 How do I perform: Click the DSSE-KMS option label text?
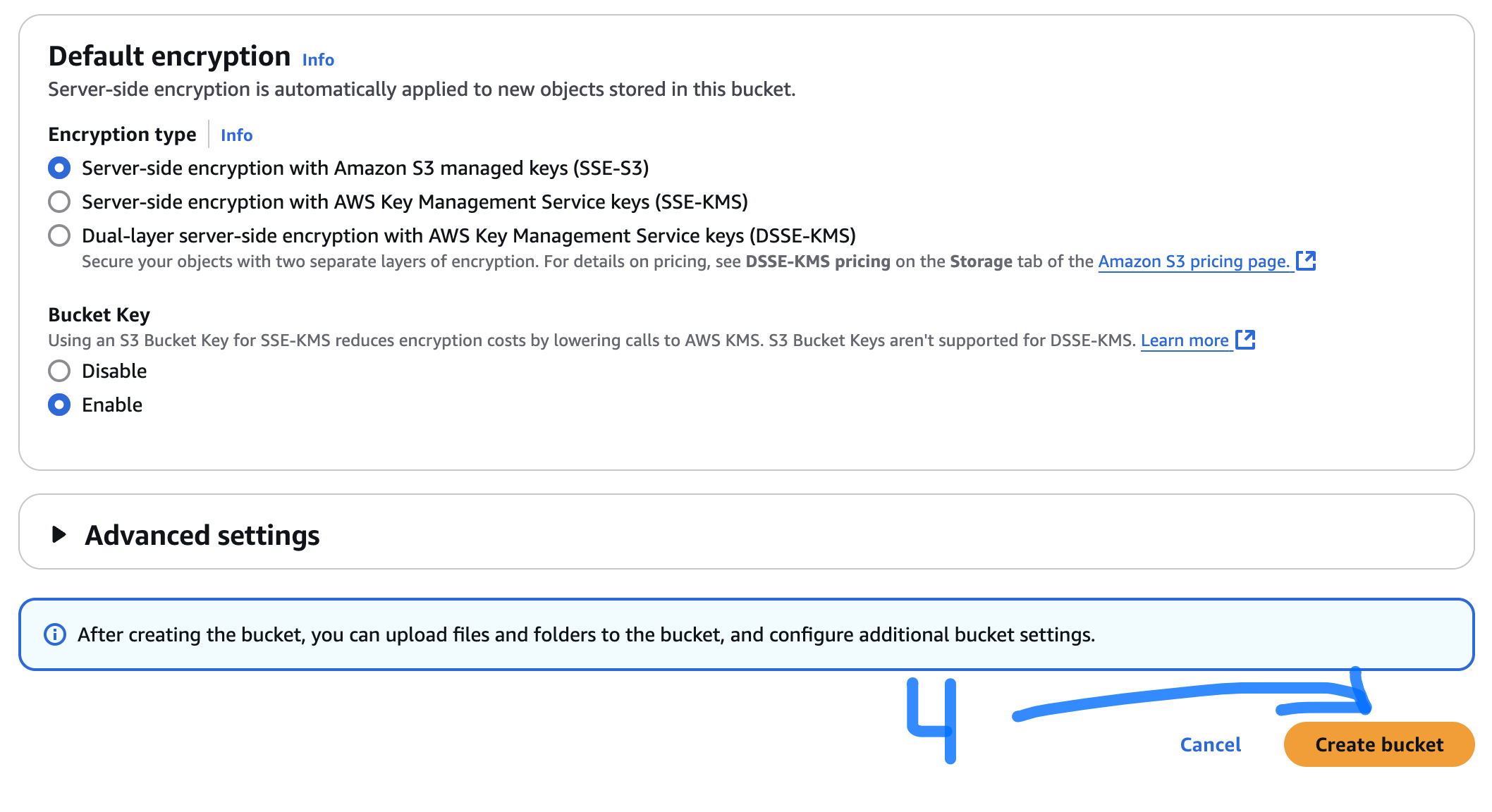click(x=468, y=235)
